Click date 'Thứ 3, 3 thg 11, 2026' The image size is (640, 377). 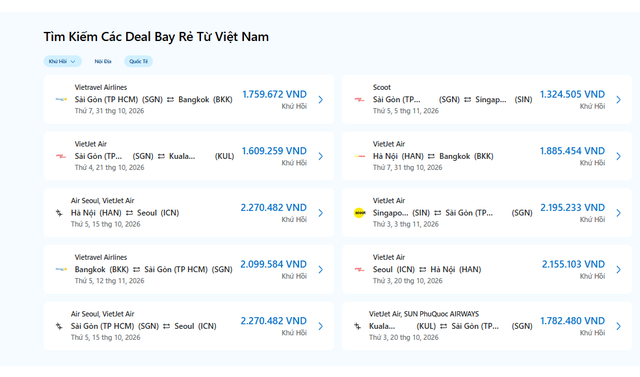(x=406, y=224)
